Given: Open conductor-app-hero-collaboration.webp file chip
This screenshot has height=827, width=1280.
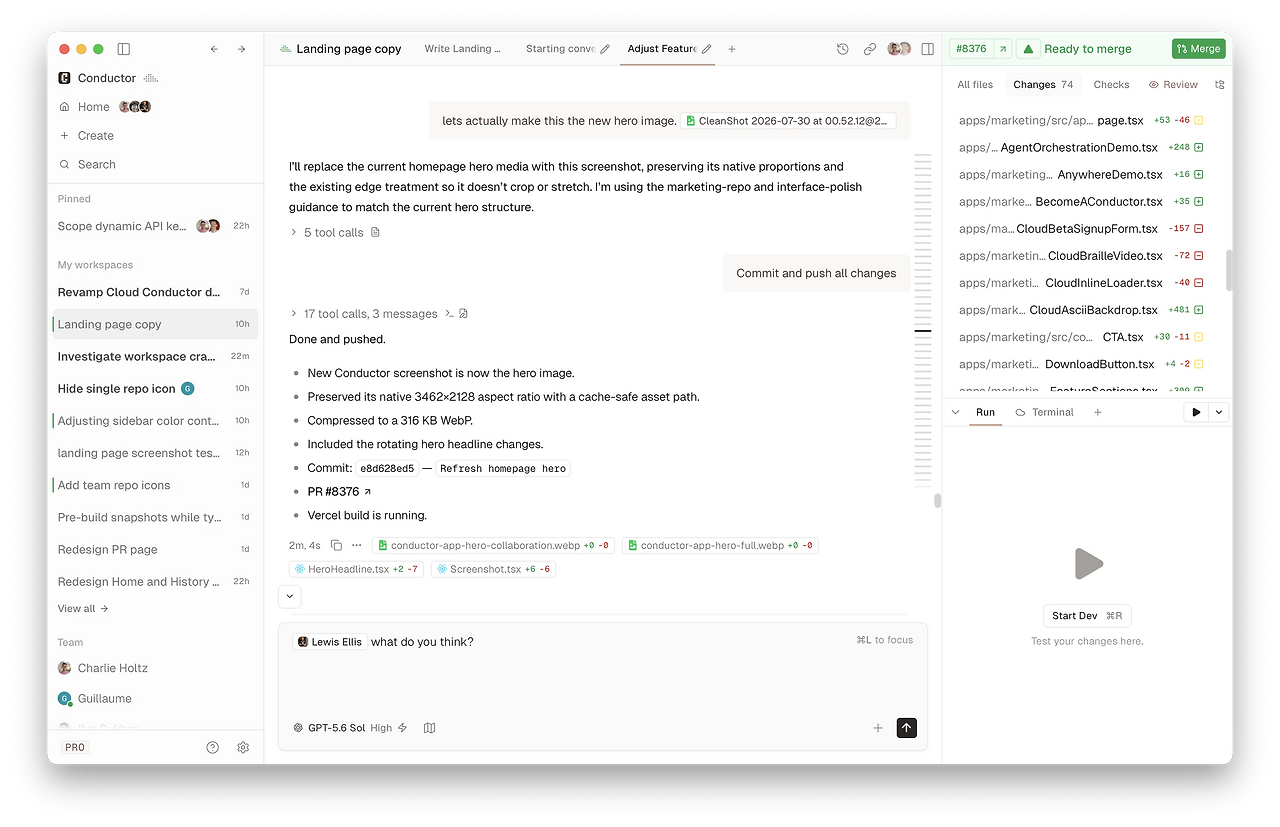Looking at the screenshot, I should pos(491,545).
